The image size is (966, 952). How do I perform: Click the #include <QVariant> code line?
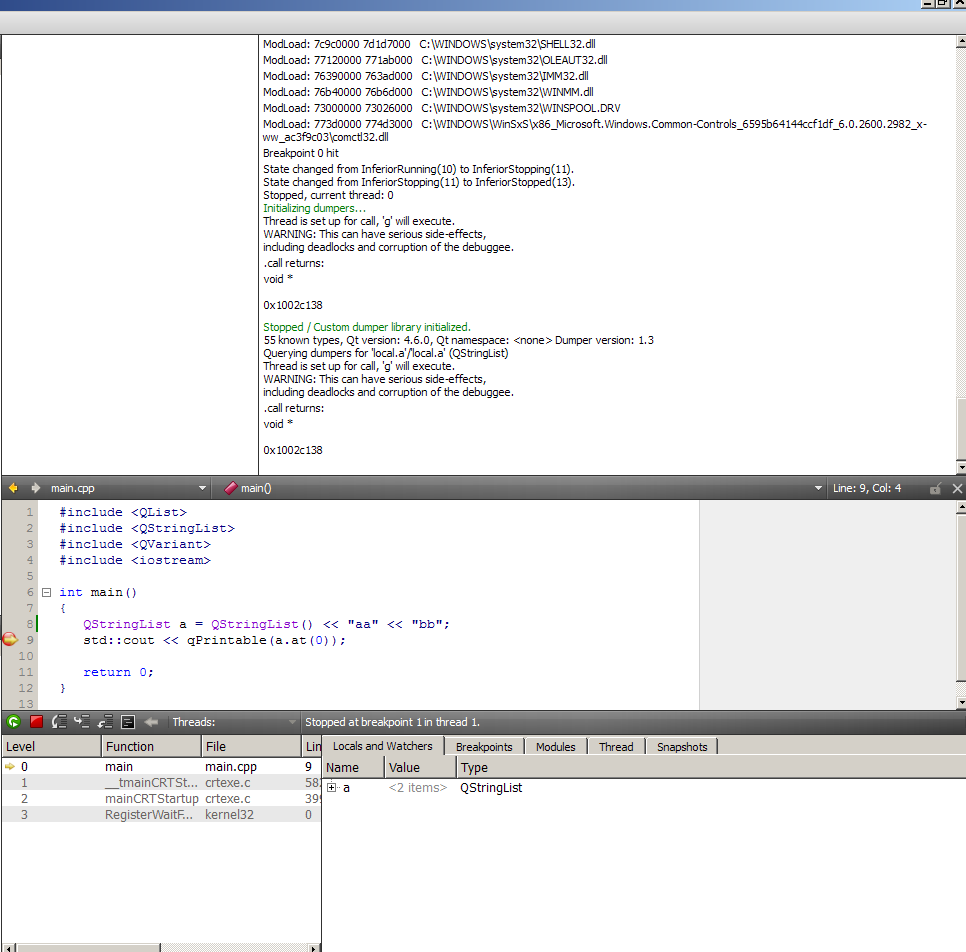pyautogui.click(x=135, y=544)
